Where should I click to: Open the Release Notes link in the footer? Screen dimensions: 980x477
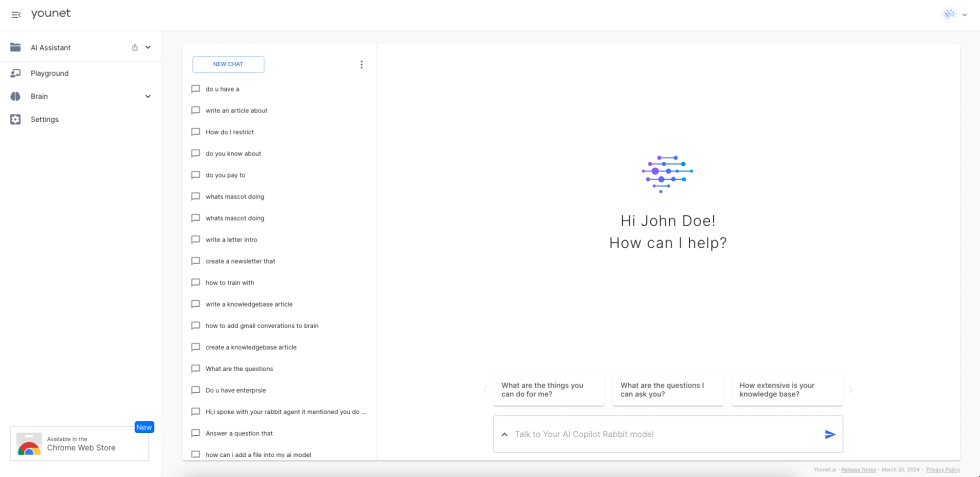[858, 469]
